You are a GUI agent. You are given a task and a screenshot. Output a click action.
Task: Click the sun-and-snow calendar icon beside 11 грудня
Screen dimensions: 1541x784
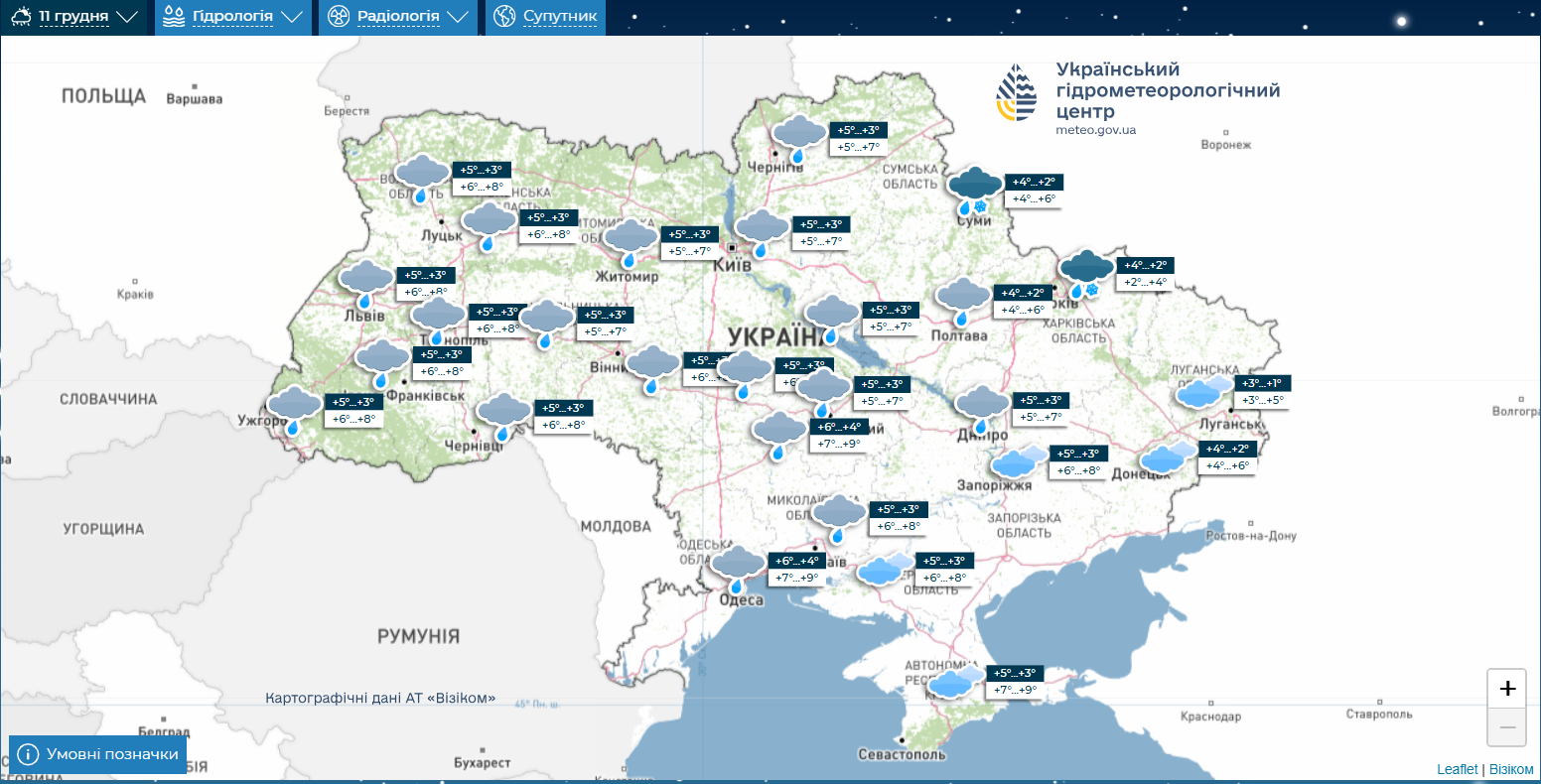(19, 17)
